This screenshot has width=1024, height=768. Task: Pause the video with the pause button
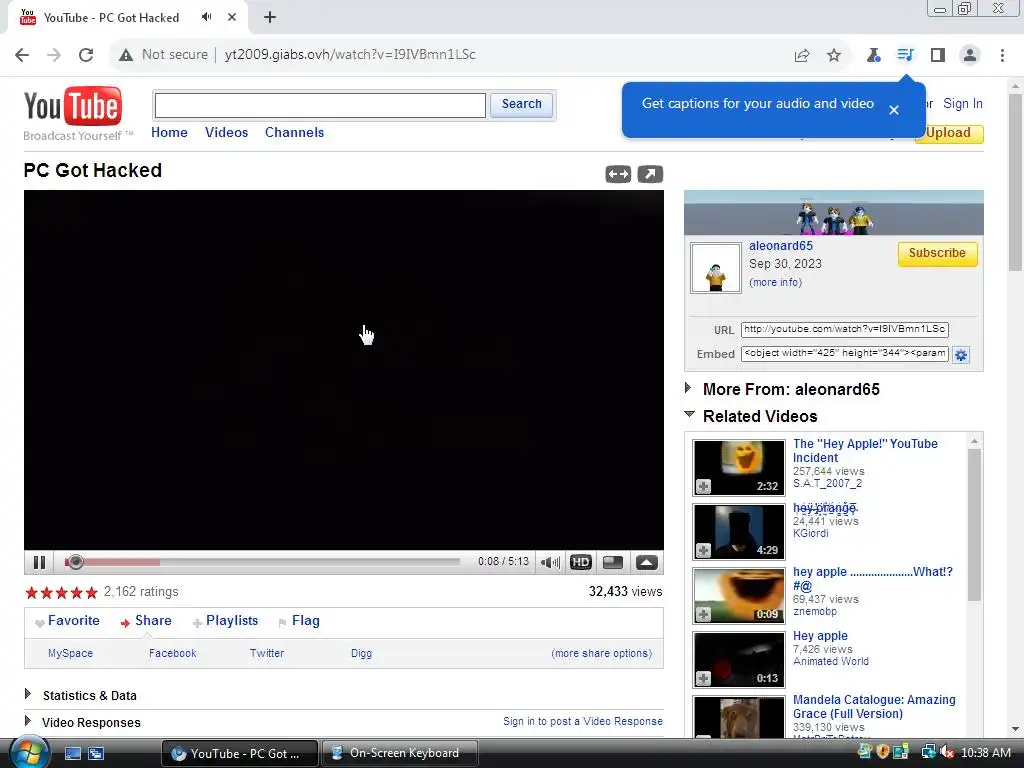pyautogui.click(x=39, y=562)
